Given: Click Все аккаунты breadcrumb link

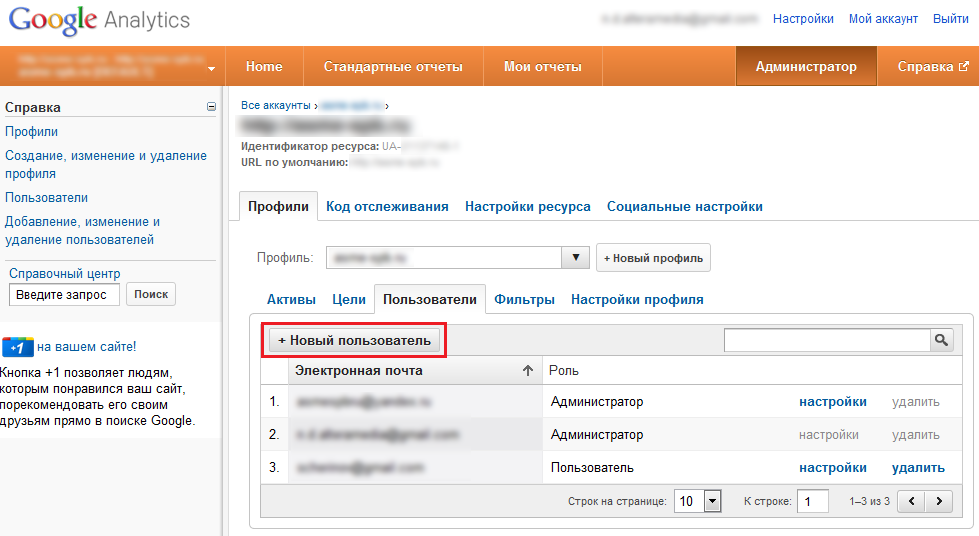Looking at the screenshot, I should (275, 106).
